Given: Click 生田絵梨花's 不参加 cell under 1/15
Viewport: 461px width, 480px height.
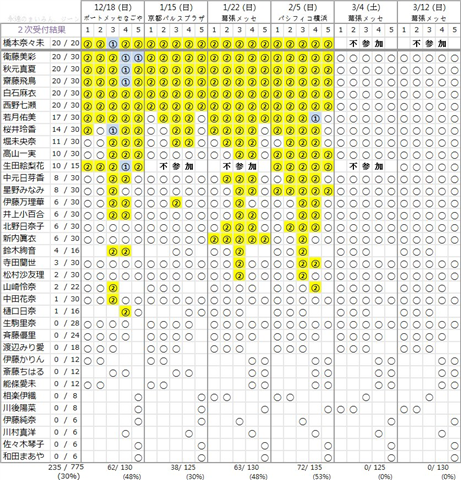Looking at the screenshot, I should pos(176,166).
